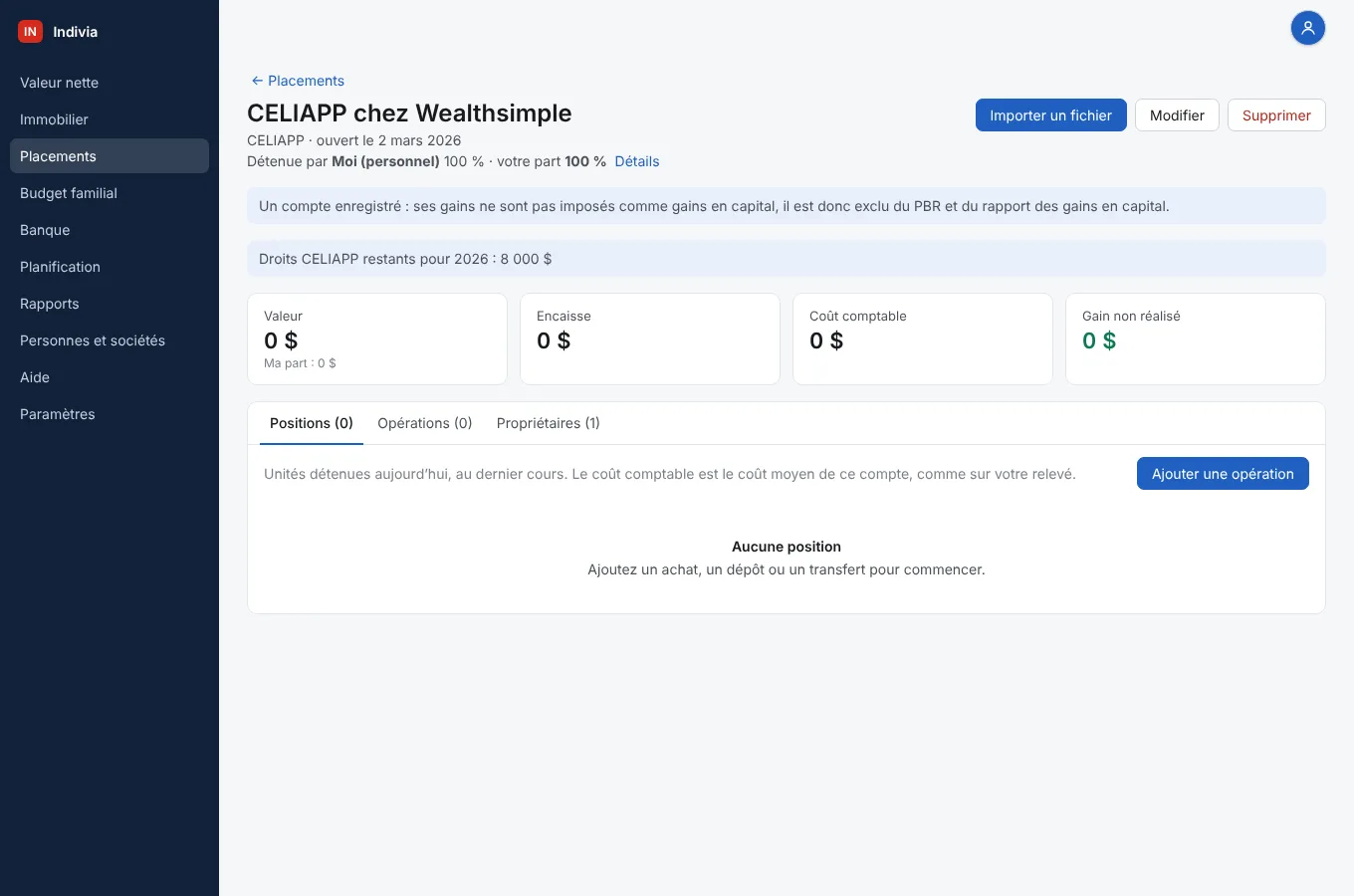
Task: Click the 'Droits CELIAPP restants pour 2026' banner
Action: click(x=787, y=259)
